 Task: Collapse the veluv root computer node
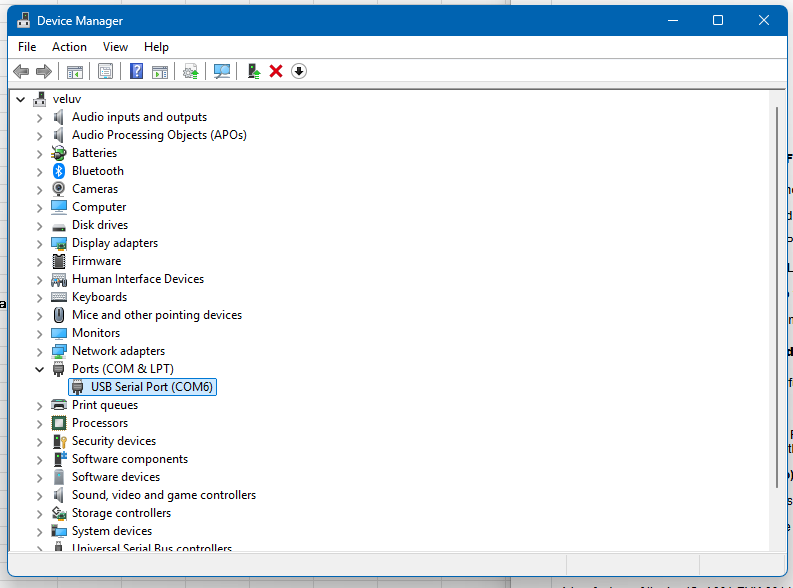point(21,99)
